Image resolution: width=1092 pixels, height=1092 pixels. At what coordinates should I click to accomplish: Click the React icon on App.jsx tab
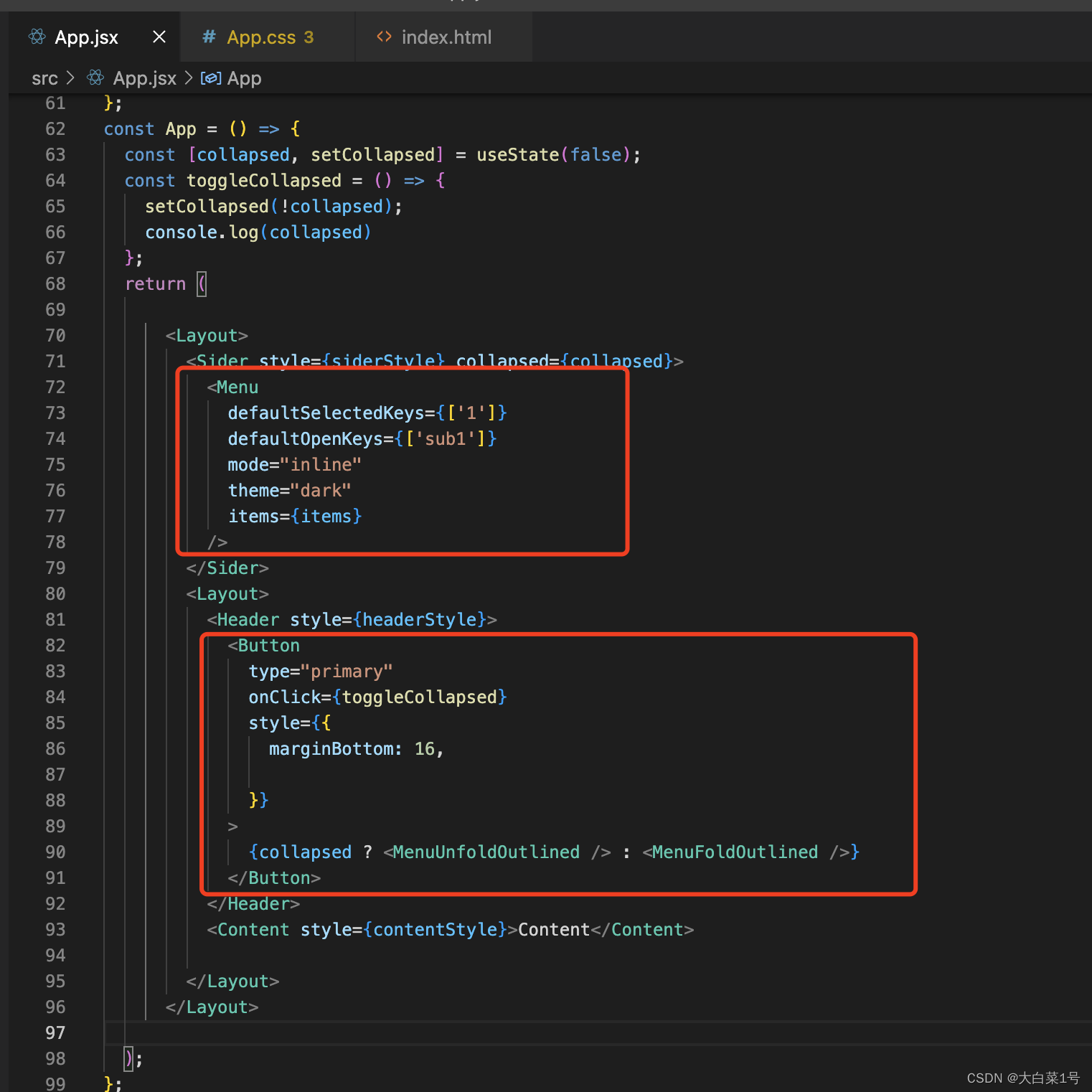37,37
